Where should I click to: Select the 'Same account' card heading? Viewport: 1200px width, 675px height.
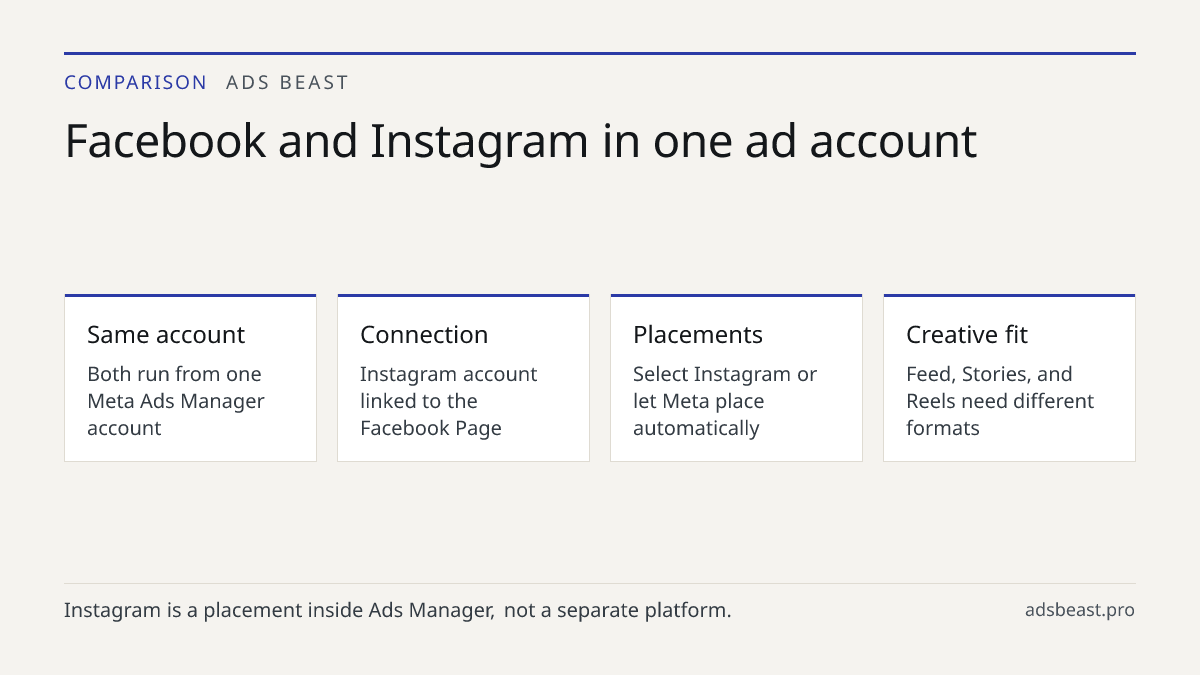pyautogui.click(x=166, y=335)
